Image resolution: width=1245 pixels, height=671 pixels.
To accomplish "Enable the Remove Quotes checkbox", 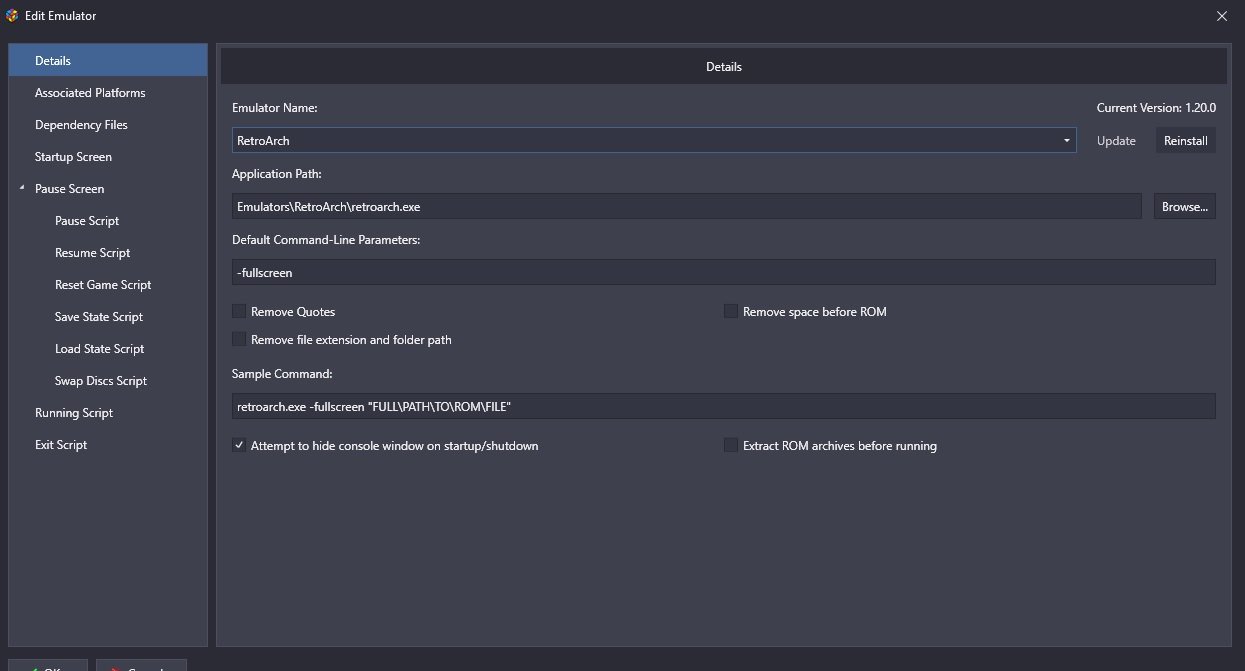I will [x=239, y=312].
